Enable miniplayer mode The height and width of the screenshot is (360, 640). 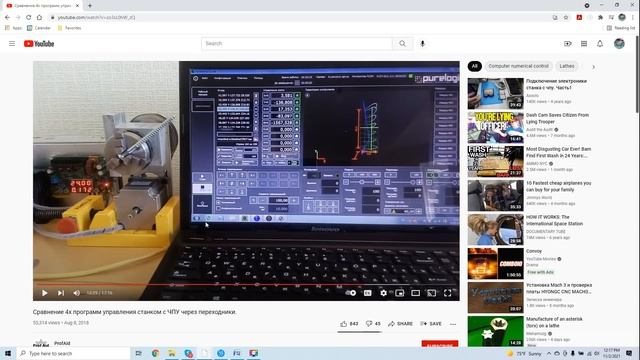click(400, 293)
